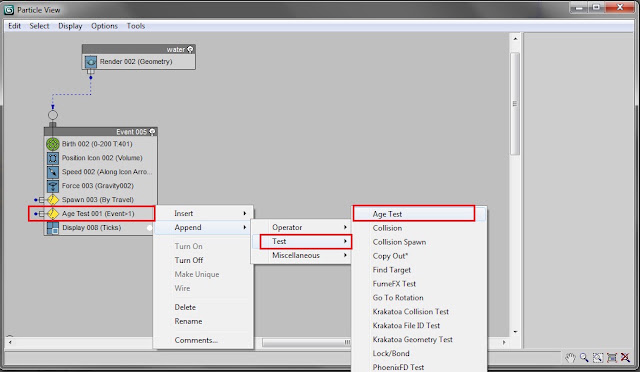Click the Display 008 operator icon
This screenshot has height=372, width=640.
(x=53, y=228)
